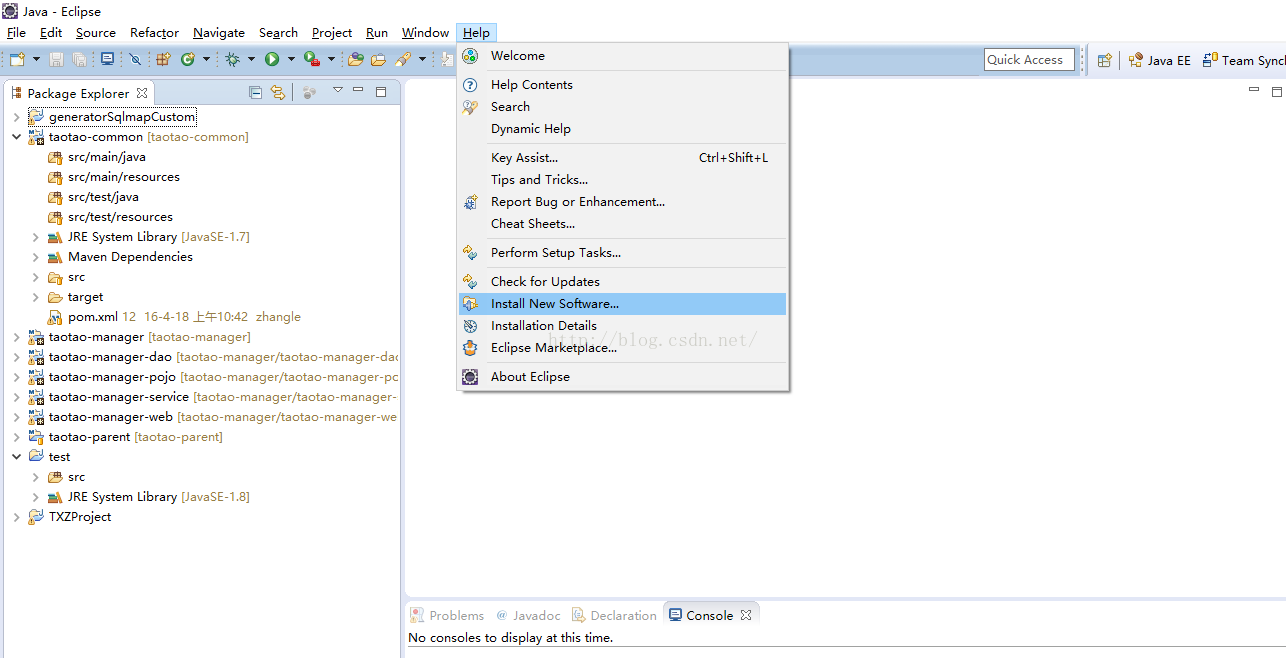Open the Window menu
The image size is (1286, 658).
click(x=425, y=33)
